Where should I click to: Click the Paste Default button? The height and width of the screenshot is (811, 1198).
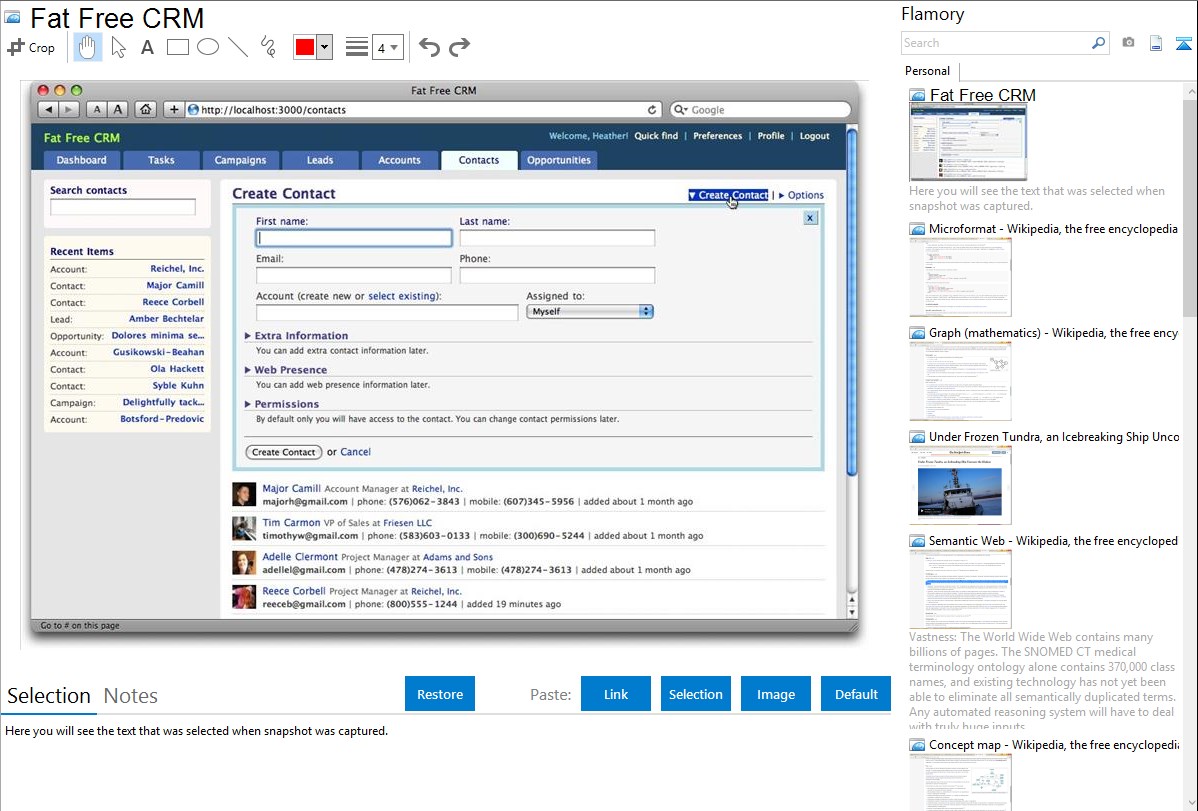pos(856,694)
